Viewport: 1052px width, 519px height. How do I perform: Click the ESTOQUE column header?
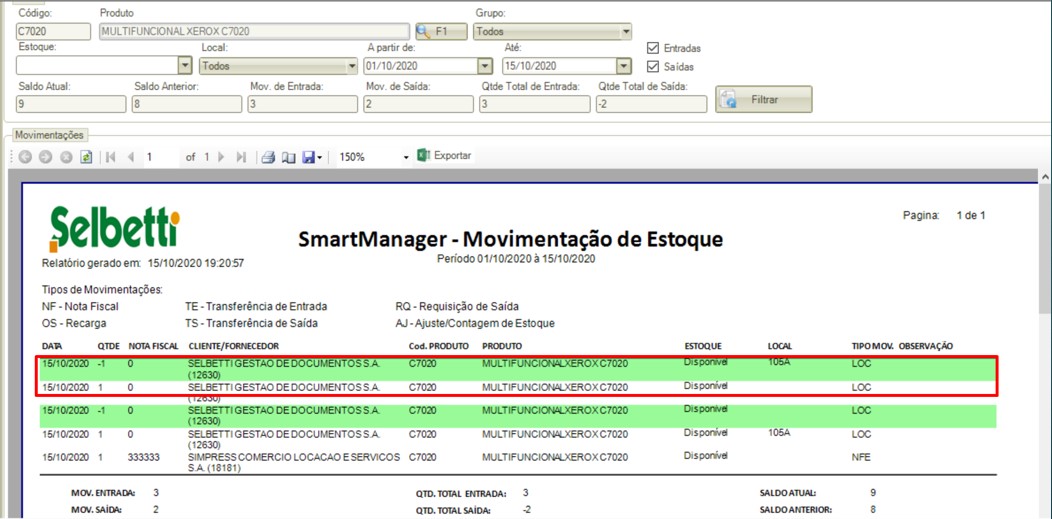coord(702,346)
